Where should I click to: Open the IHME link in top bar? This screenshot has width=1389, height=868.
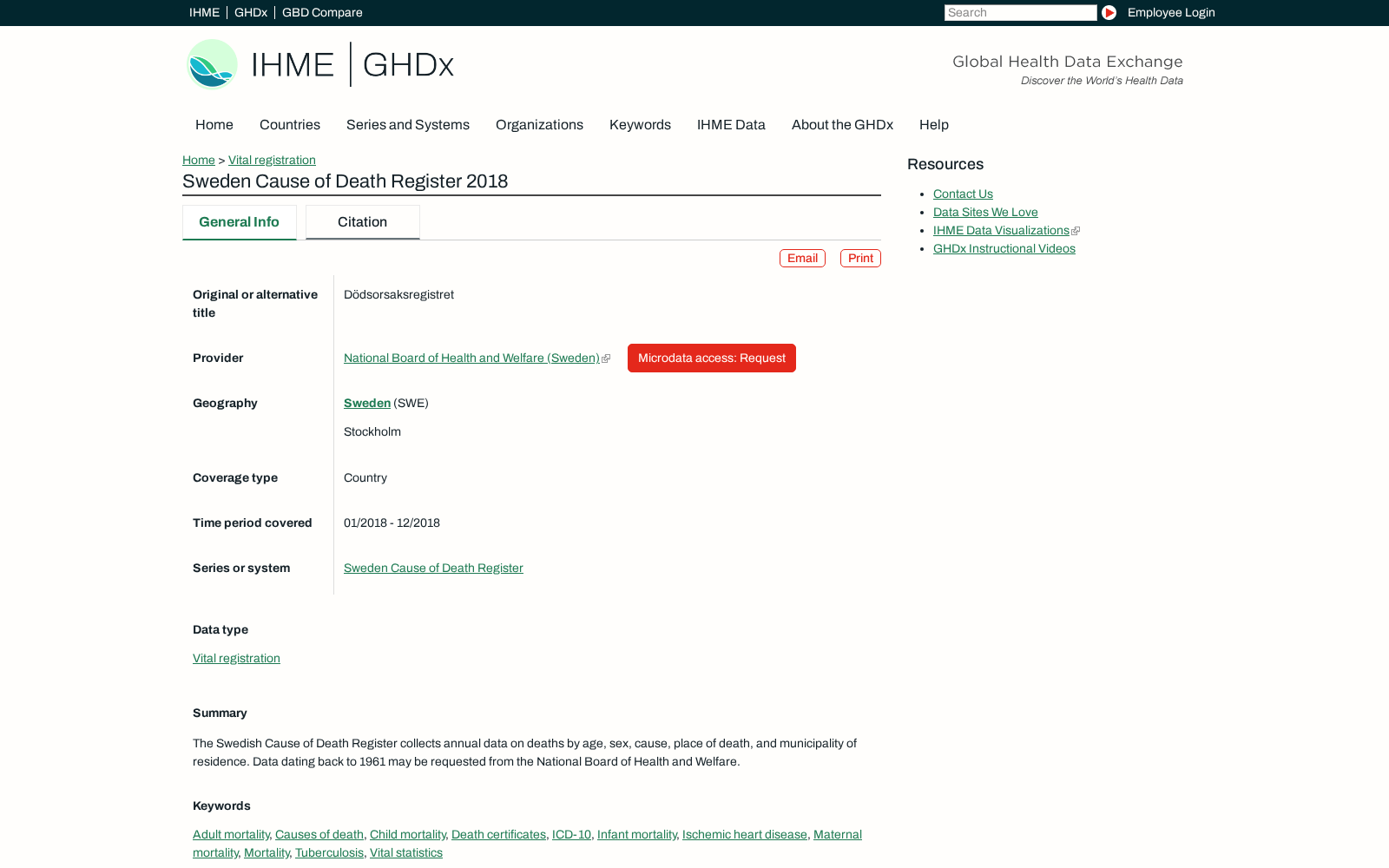click(x=204, y=12)
